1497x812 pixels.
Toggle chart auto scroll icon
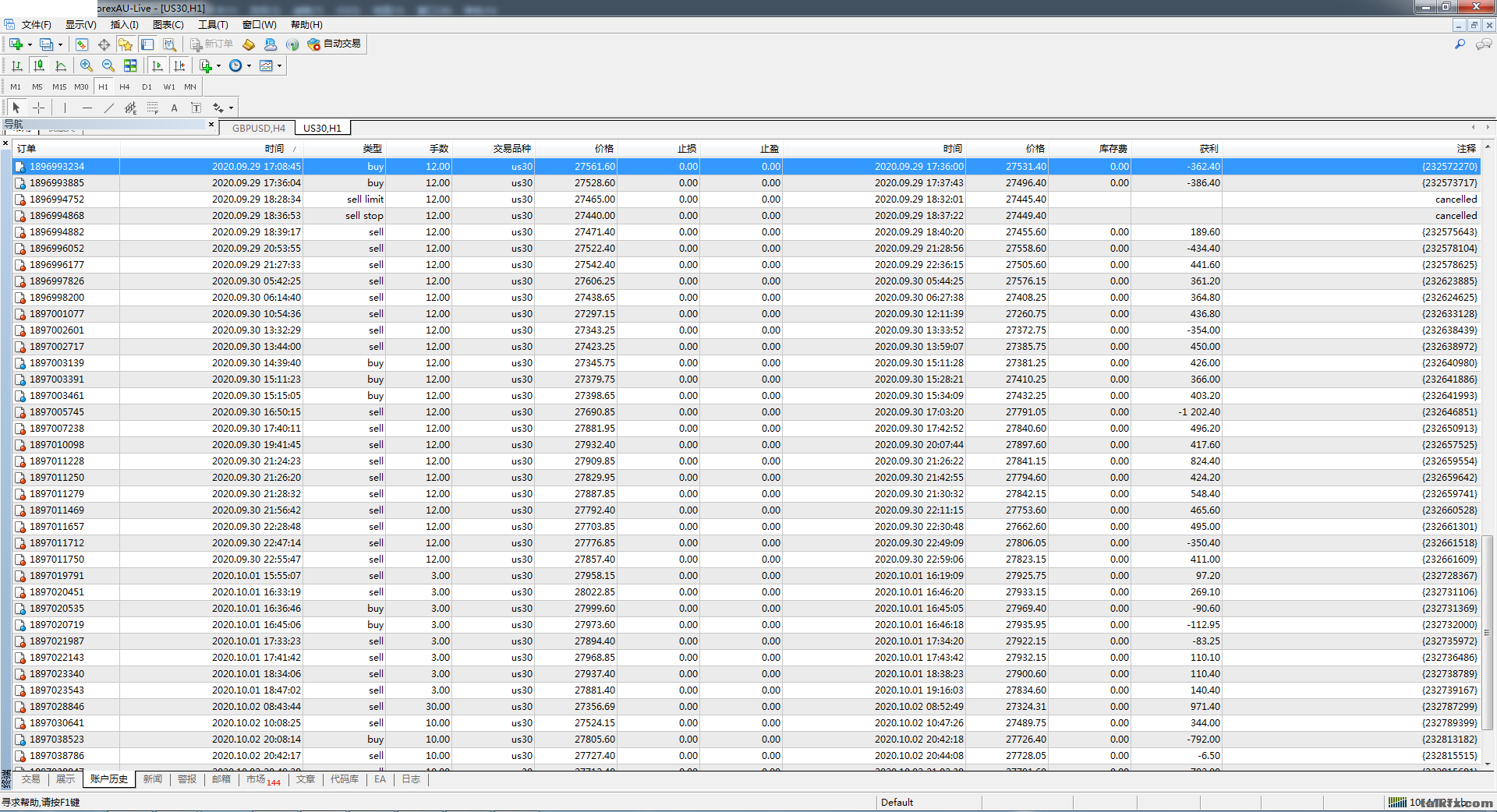coord(157,66)
